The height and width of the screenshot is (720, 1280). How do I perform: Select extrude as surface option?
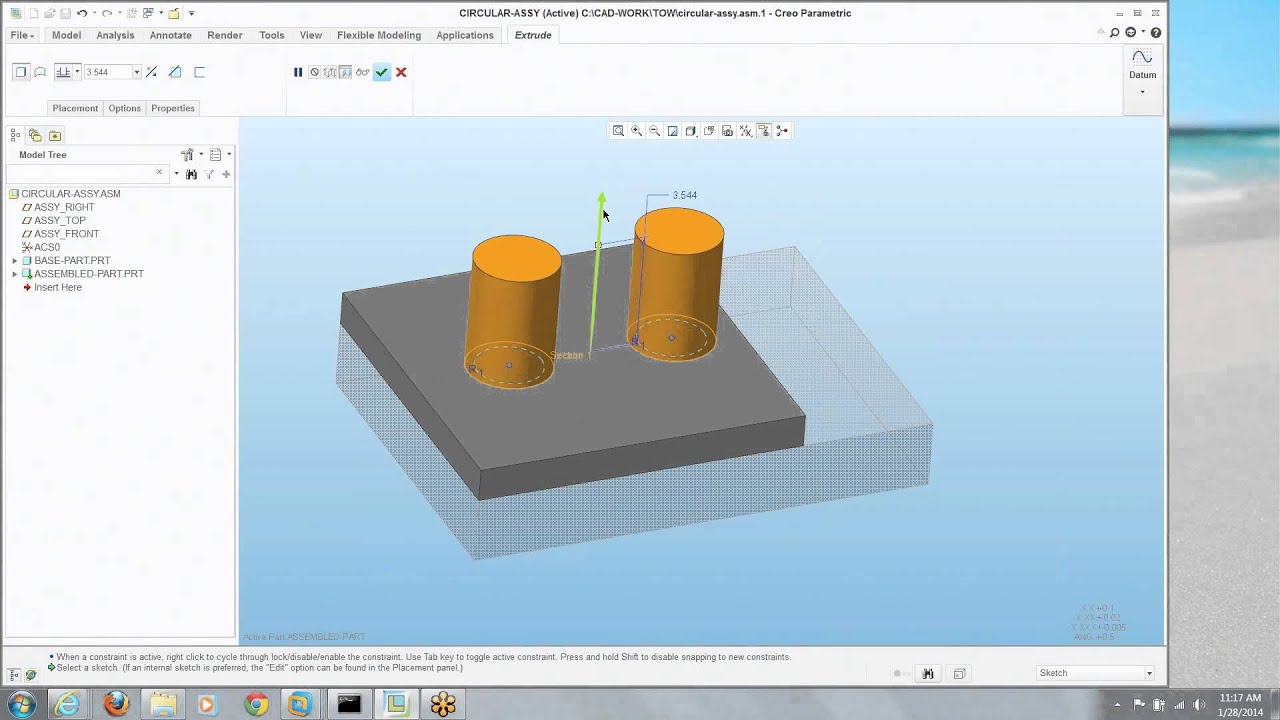40,72
